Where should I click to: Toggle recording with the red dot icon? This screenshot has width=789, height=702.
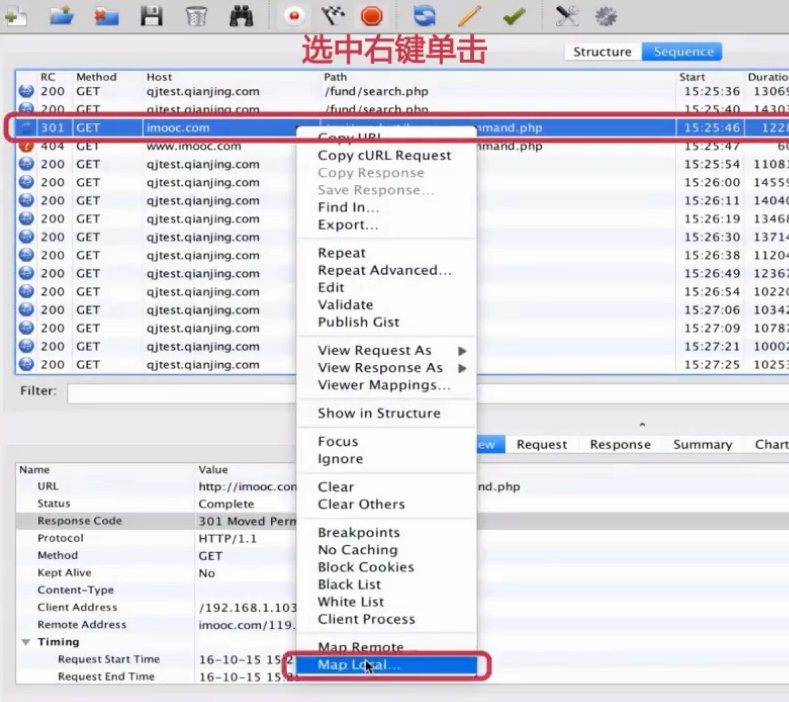[x=294, y=17]
